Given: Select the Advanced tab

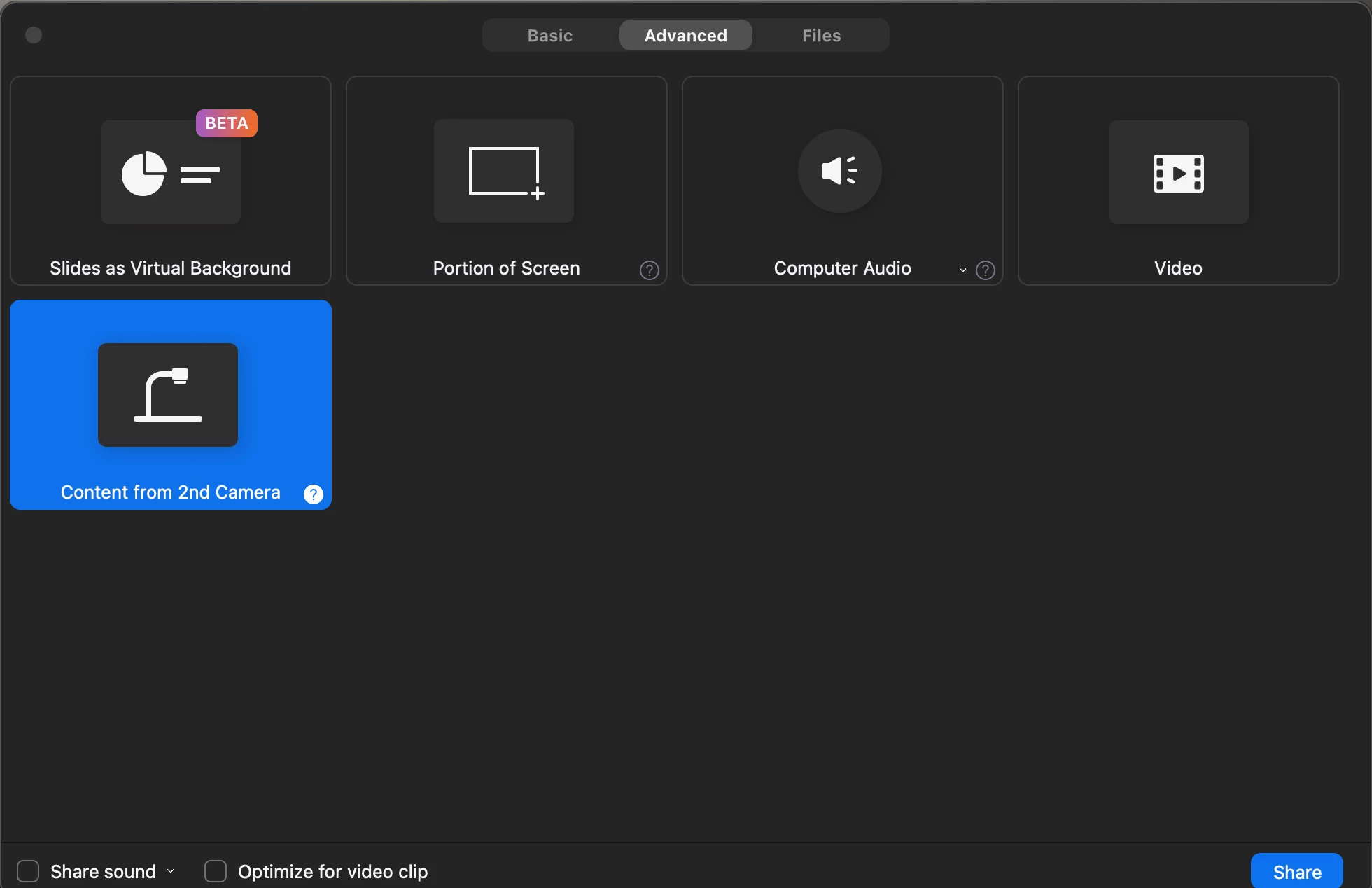Looking at the screenshot, I should point(685,36).
